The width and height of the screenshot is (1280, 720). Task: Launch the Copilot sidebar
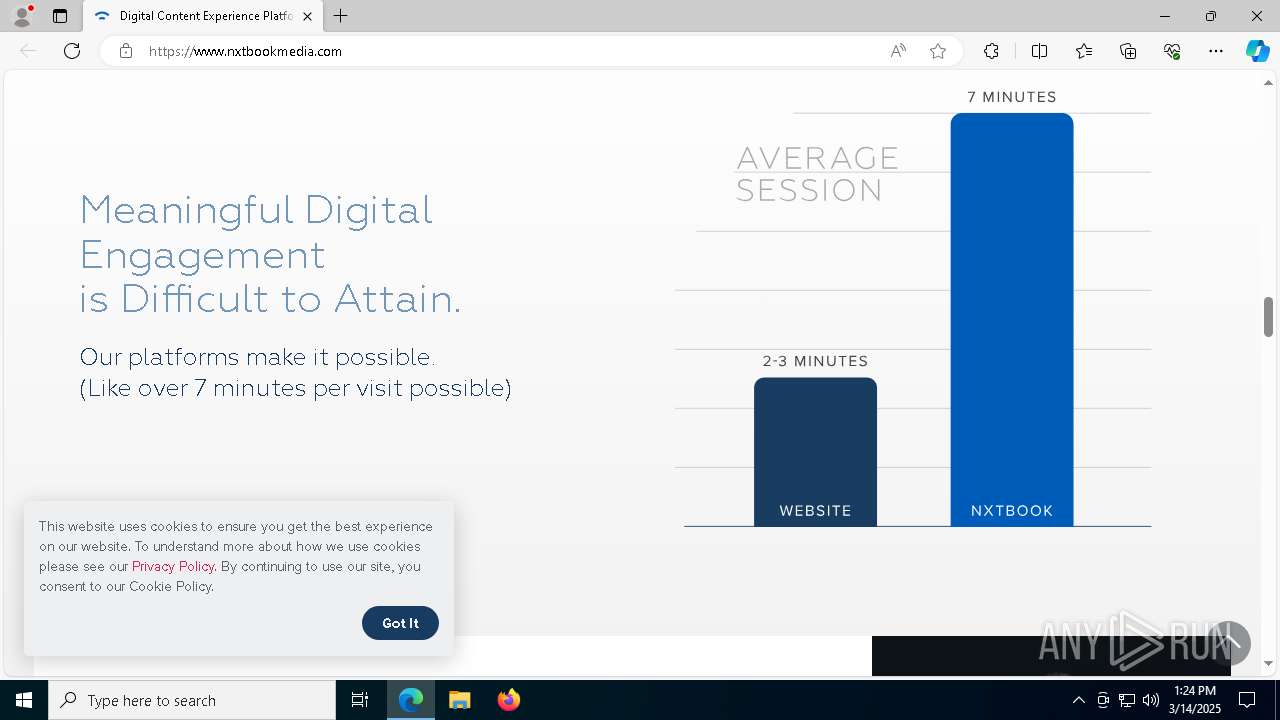[1257, 51]
